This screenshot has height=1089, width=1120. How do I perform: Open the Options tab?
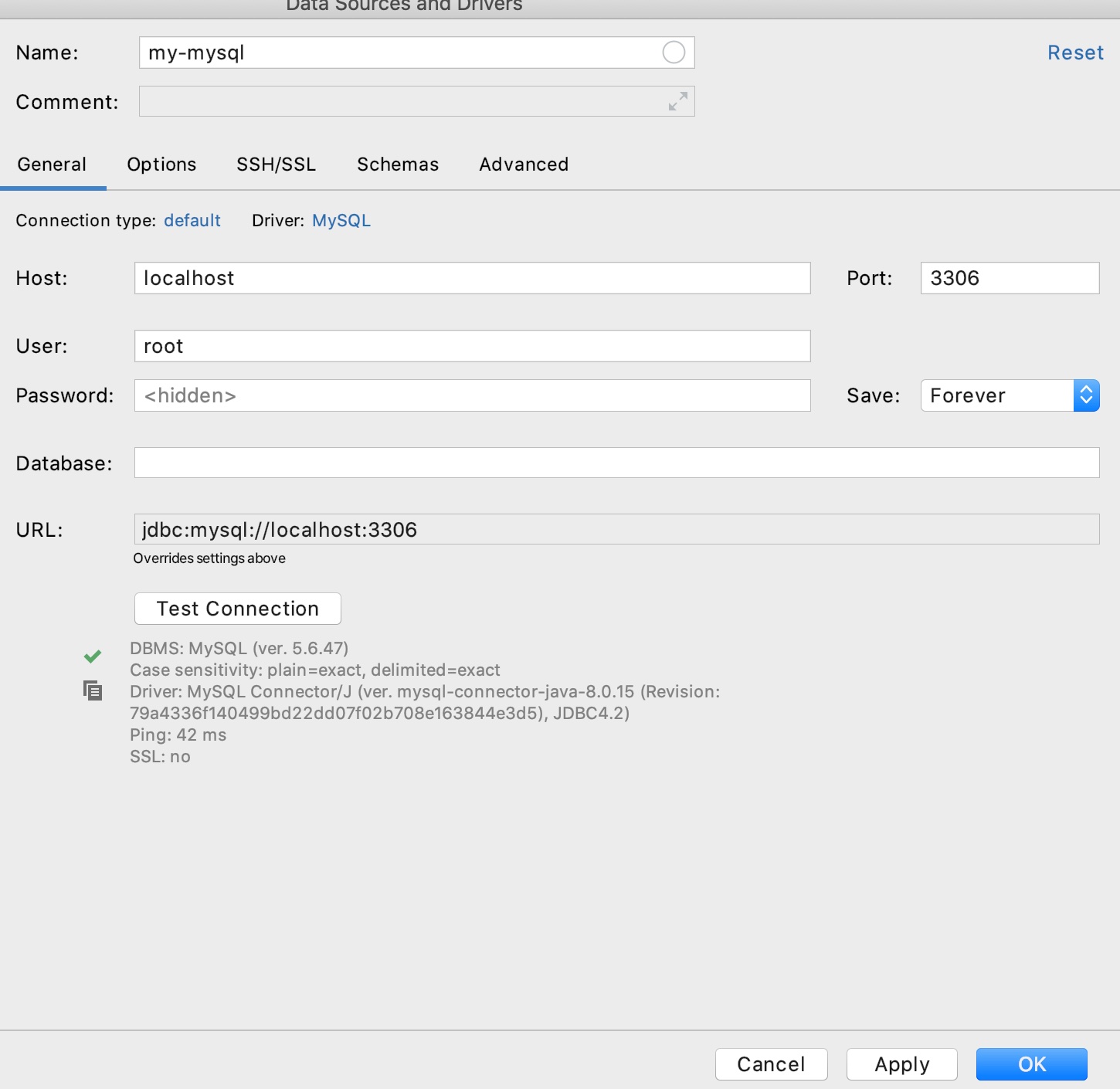pyautogui.click(x=161, y=165)
